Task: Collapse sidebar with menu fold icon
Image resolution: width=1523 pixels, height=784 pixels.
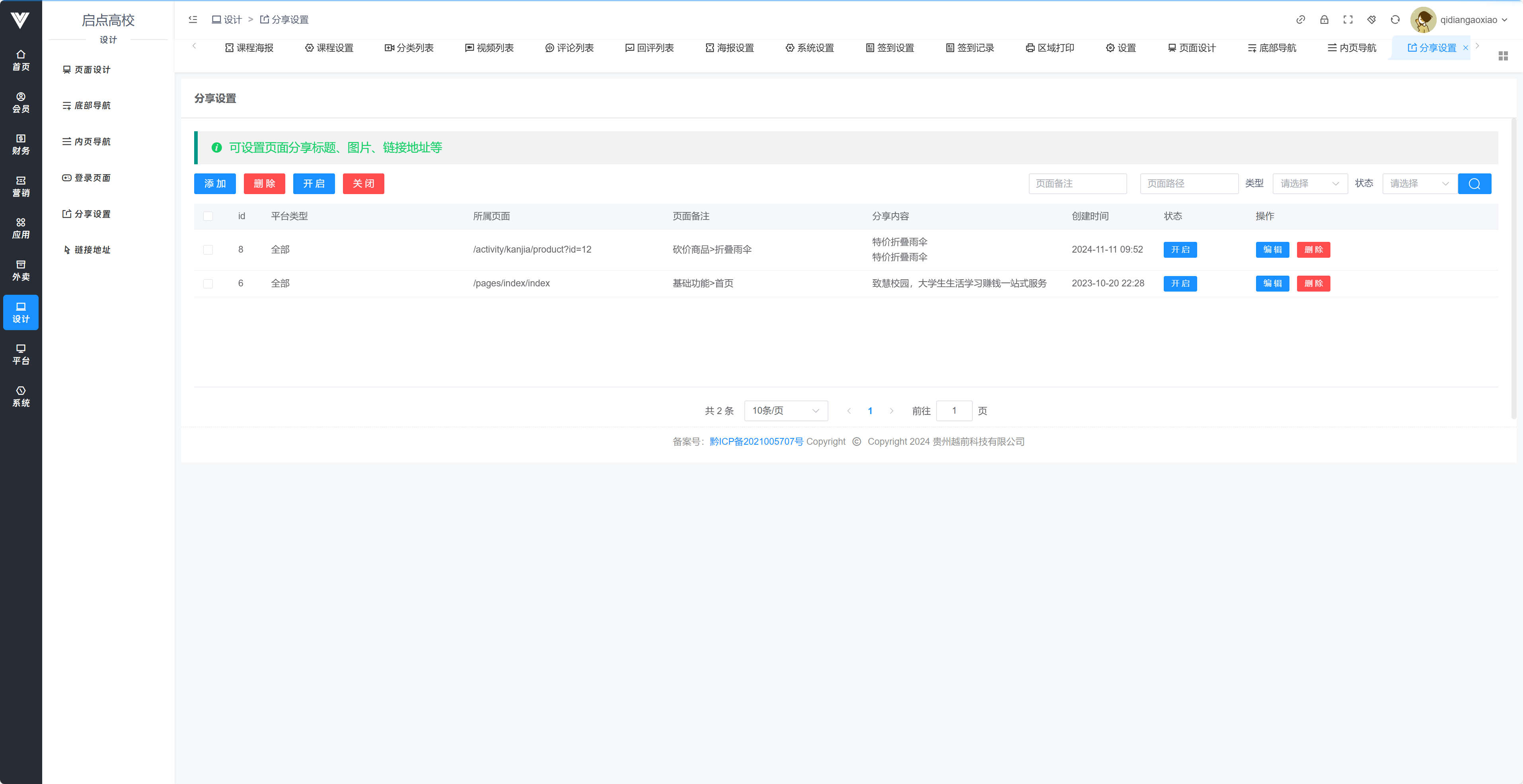Action: click(193, 19)
